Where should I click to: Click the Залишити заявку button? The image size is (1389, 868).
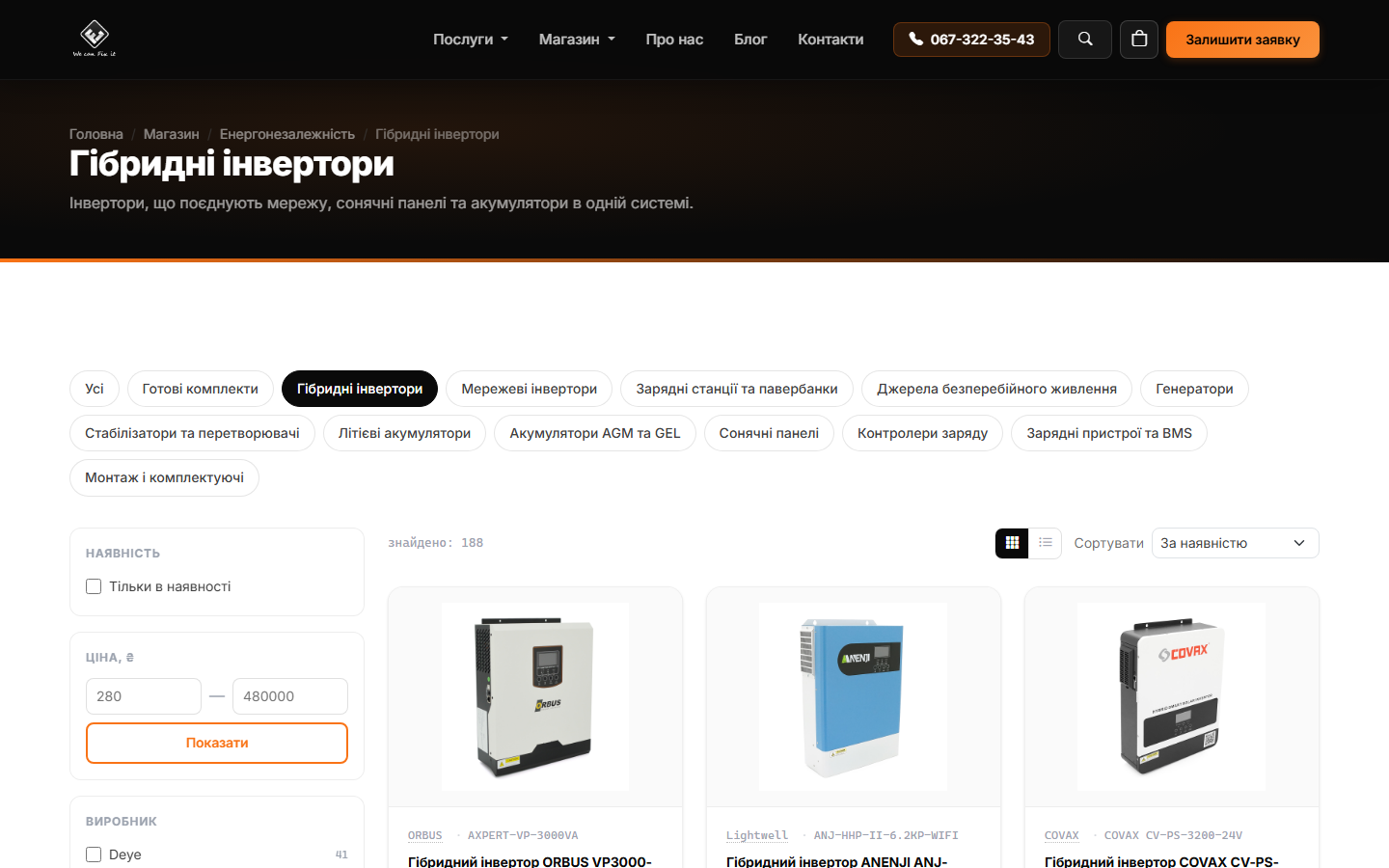1242,40
